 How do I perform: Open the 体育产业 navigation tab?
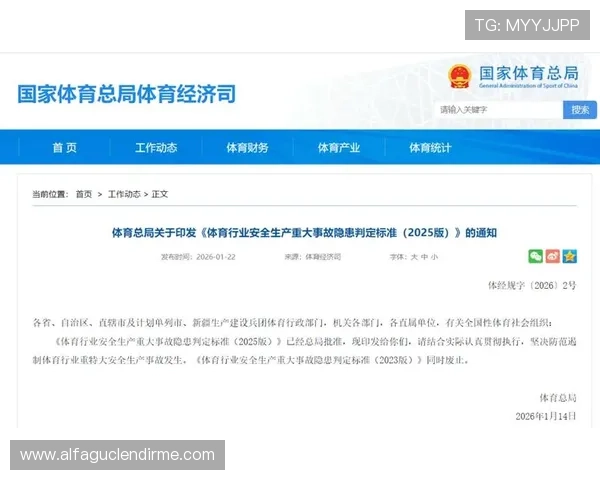pyautogui.click(x=339, y=148)
